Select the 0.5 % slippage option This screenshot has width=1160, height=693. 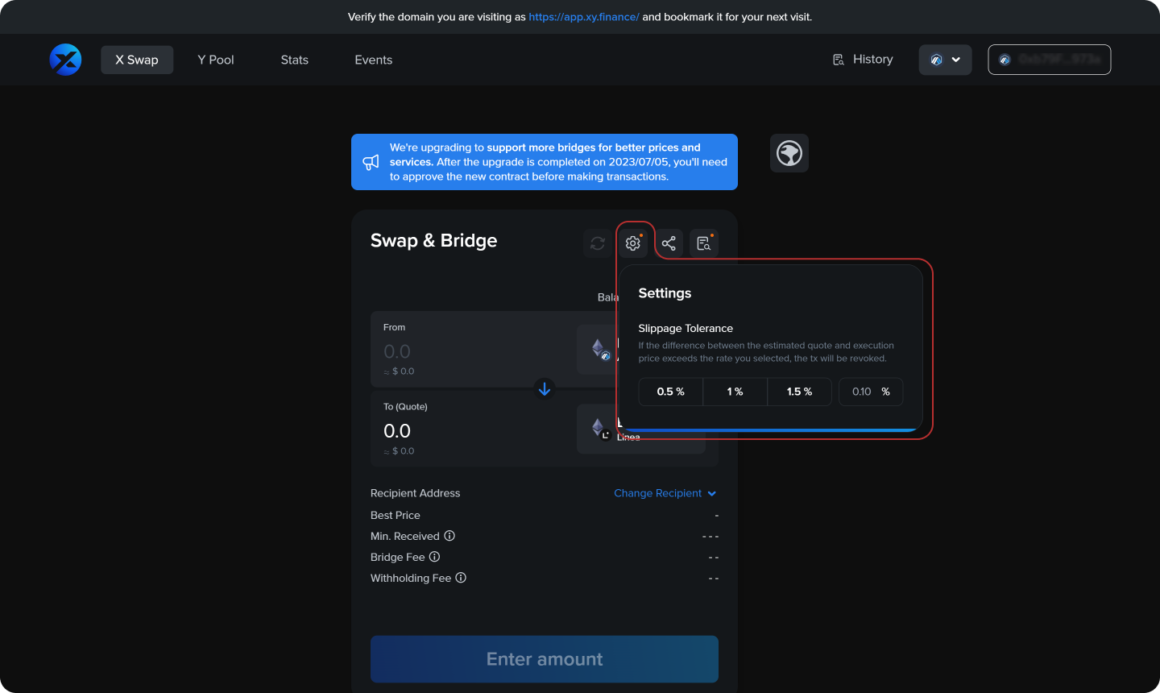[670, 391]
